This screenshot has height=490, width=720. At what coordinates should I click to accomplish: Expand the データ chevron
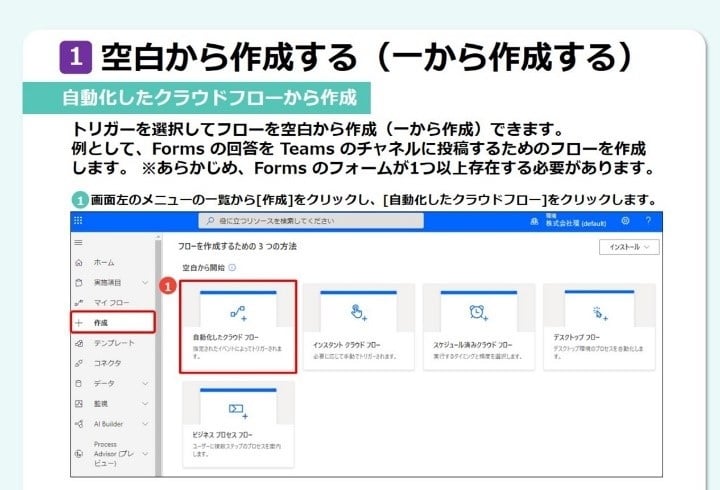[x=145, y=383]
